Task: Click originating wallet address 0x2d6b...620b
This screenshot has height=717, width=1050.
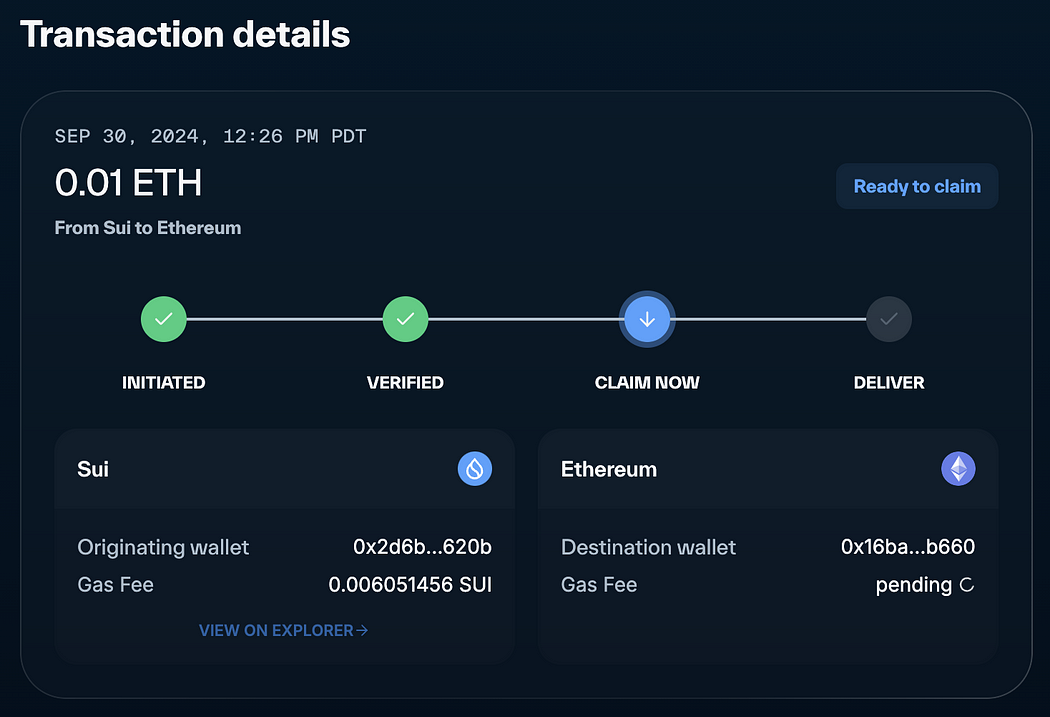Action: point(422,547)
